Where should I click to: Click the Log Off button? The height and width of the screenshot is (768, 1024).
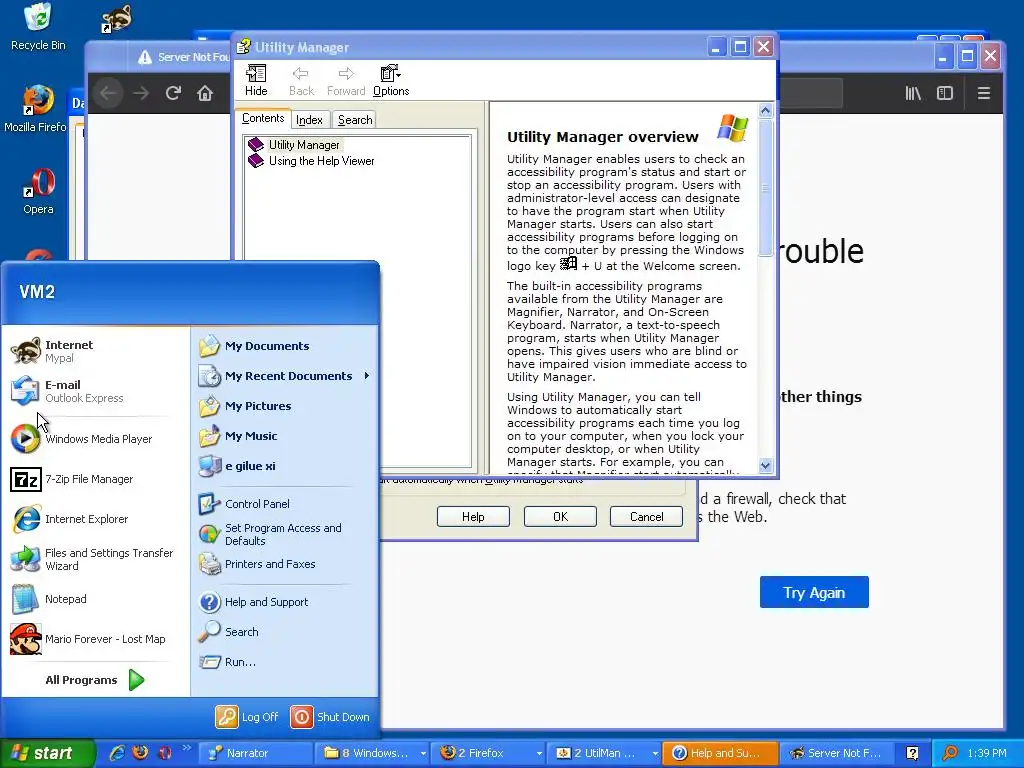[x=248, y=717]
